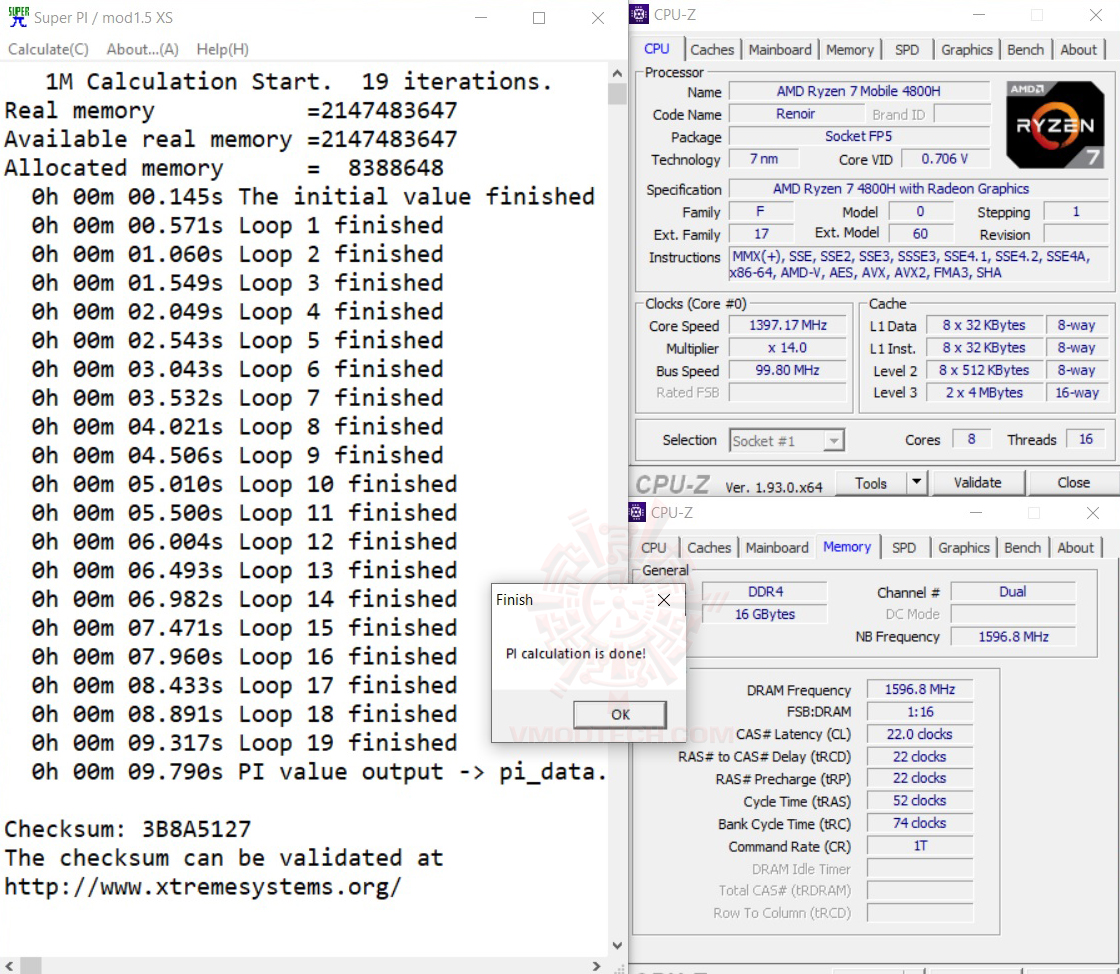Image resolution: width=1120 pixels, height=974 pixels.
Task: Switch to SPD tab in upper CPU-Z window
Action: [x=907, y=49]
